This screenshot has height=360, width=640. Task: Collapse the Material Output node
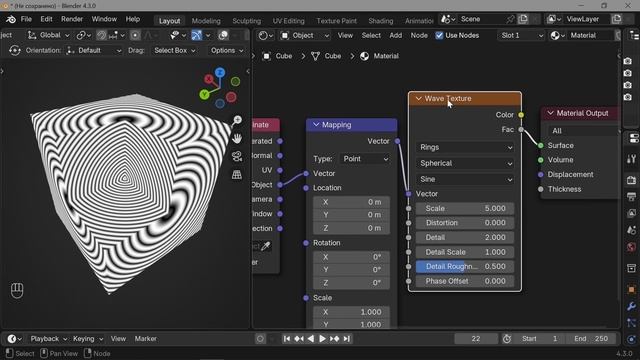[550, 113]
